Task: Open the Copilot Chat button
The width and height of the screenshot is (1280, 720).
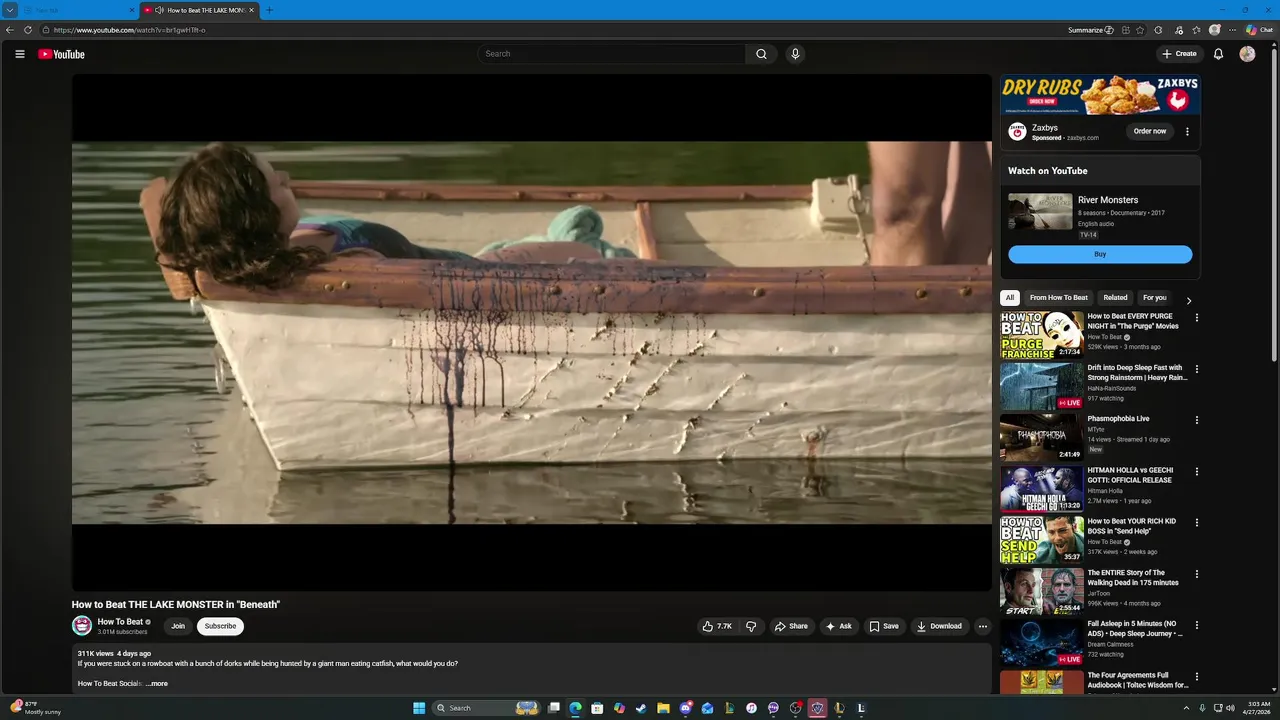Action: [1259, 30]
